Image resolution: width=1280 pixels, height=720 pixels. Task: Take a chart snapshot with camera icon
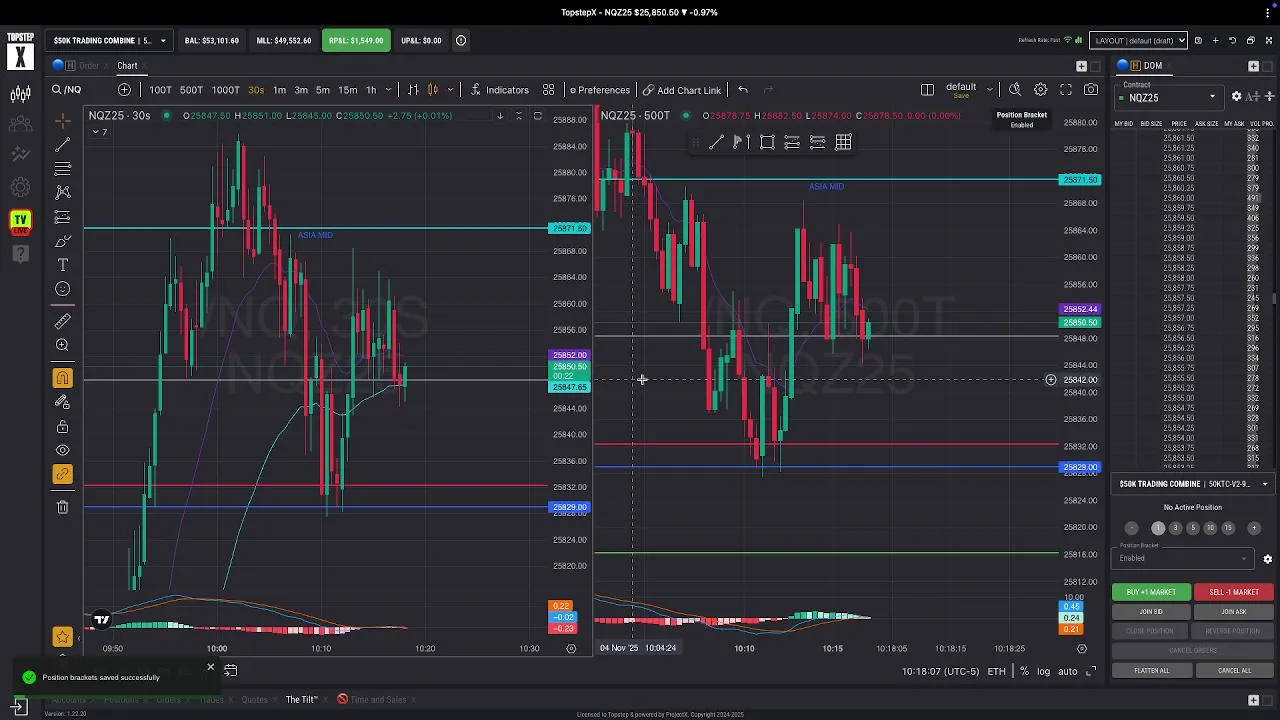1091,90
